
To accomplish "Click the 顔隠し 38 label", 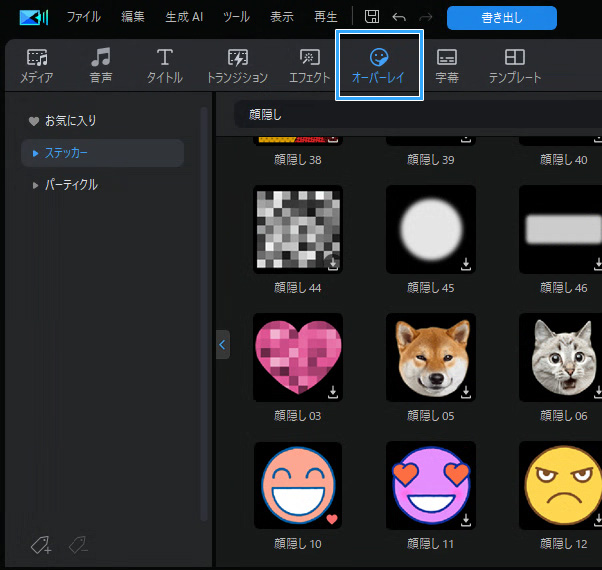I will (298, 160).
